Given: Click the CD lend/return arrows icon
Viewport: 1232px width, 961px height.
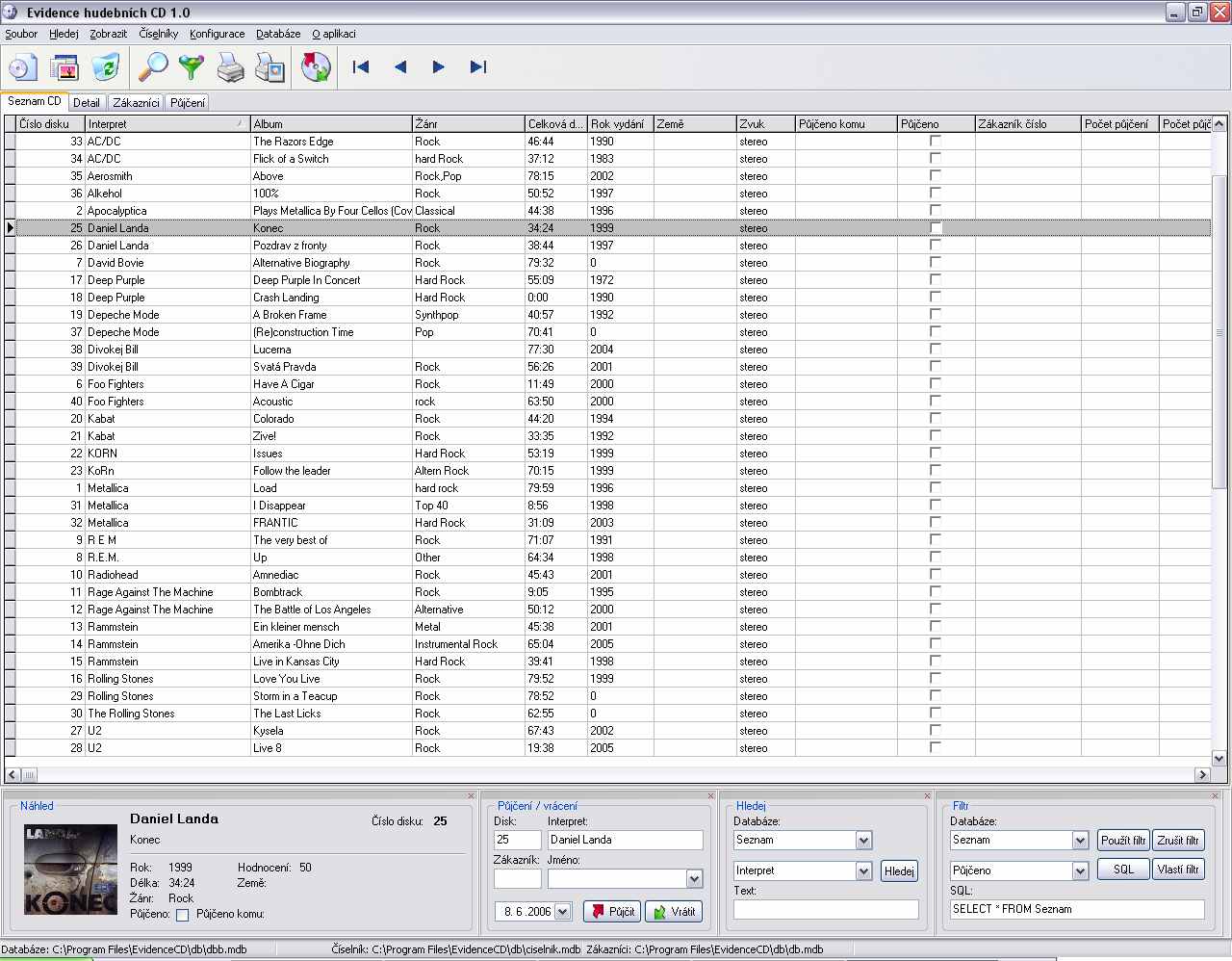Looking at the screenshot, I should point(315,67).
